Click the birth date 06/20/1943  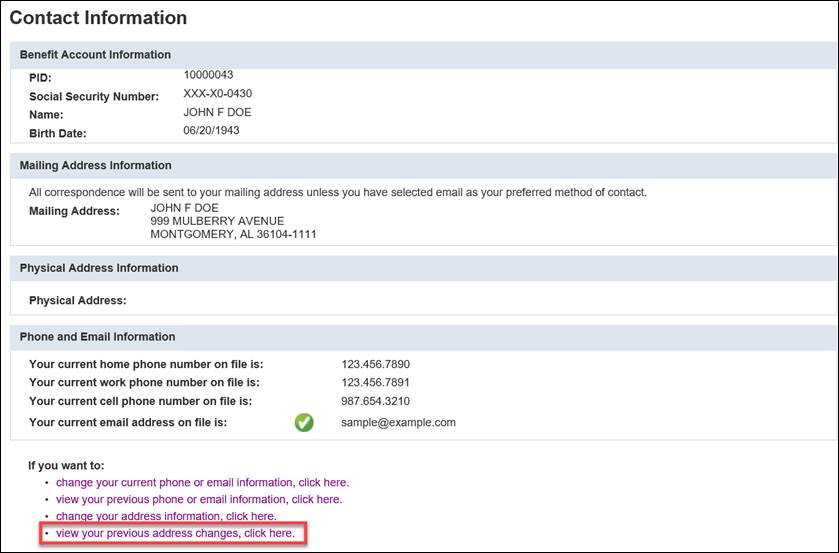(x=211, y=130)
